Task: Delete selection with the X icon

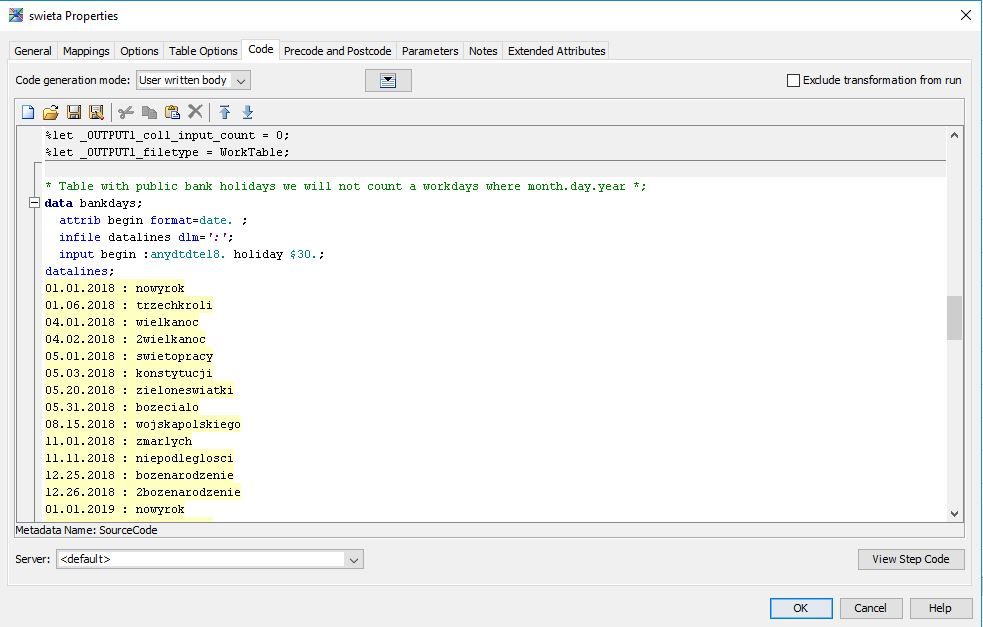Action: click(194, 112)
